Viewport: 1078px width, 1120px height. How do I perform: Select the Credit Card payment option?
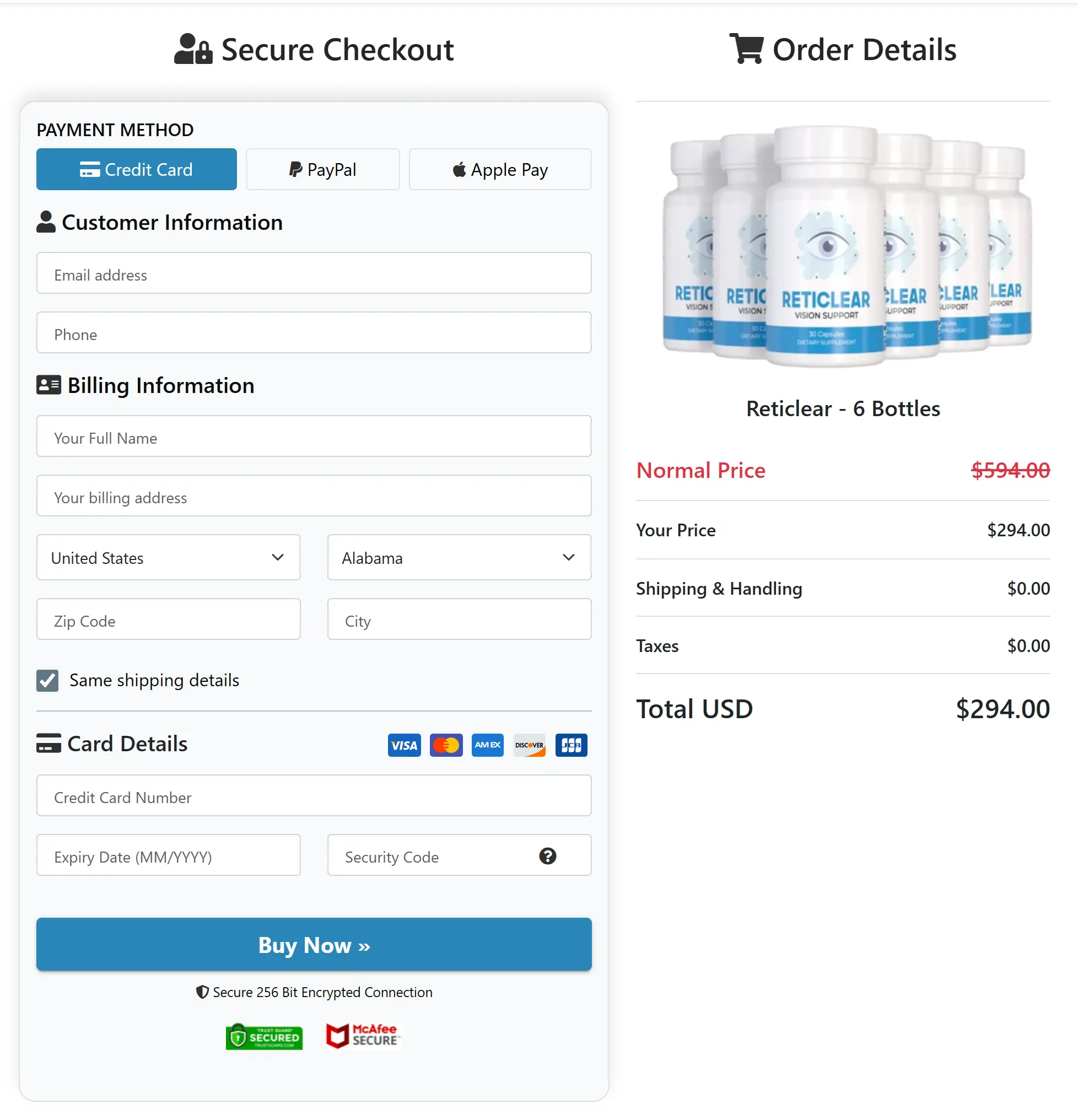coord(136,169)
